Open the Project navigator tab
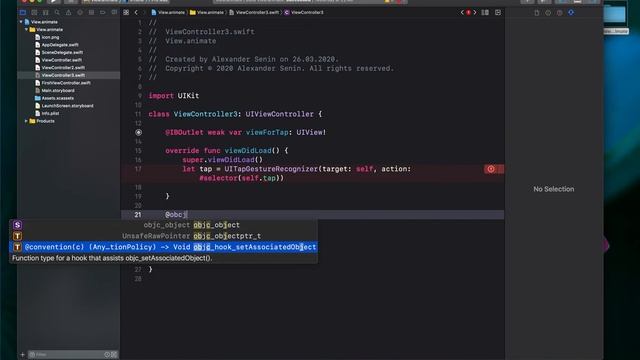 [x=23, y=13]
